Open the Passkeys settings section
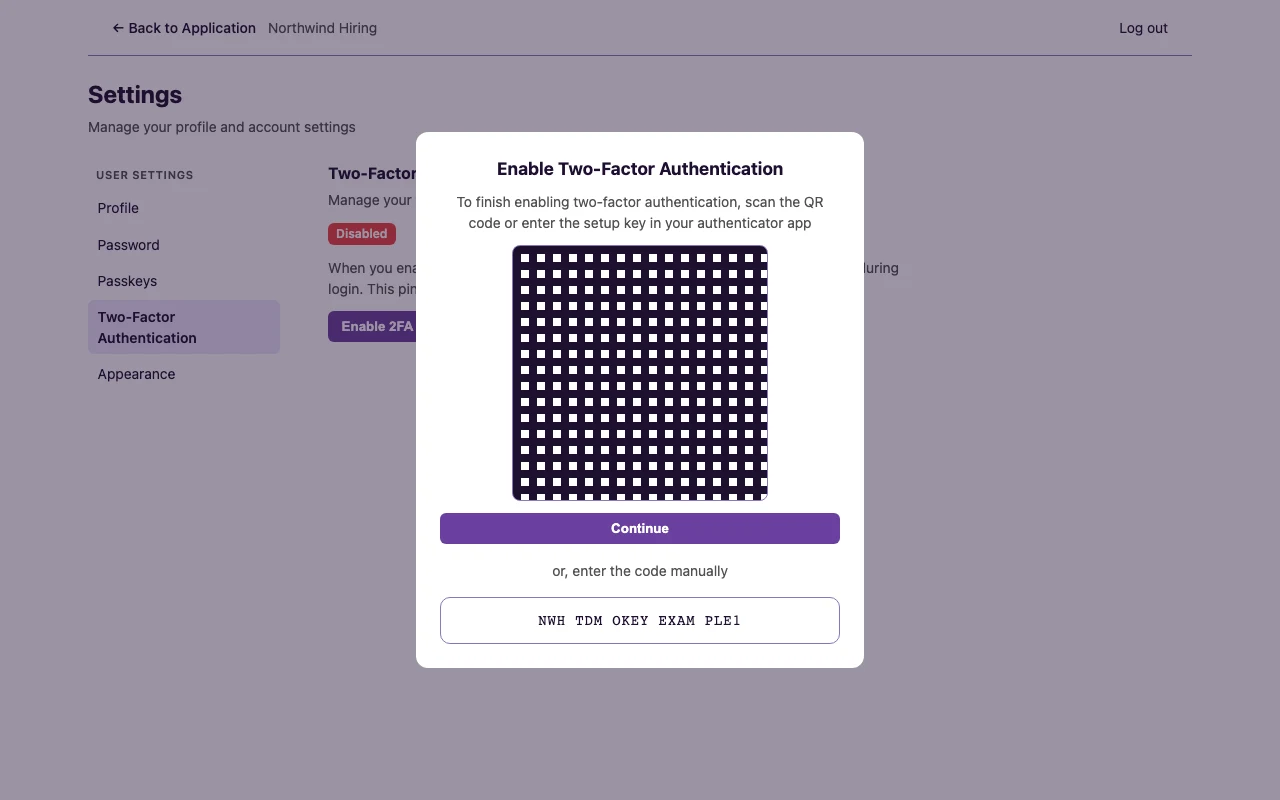The height and width of the screenshot is (800, 1280). [x=184, y=281]
